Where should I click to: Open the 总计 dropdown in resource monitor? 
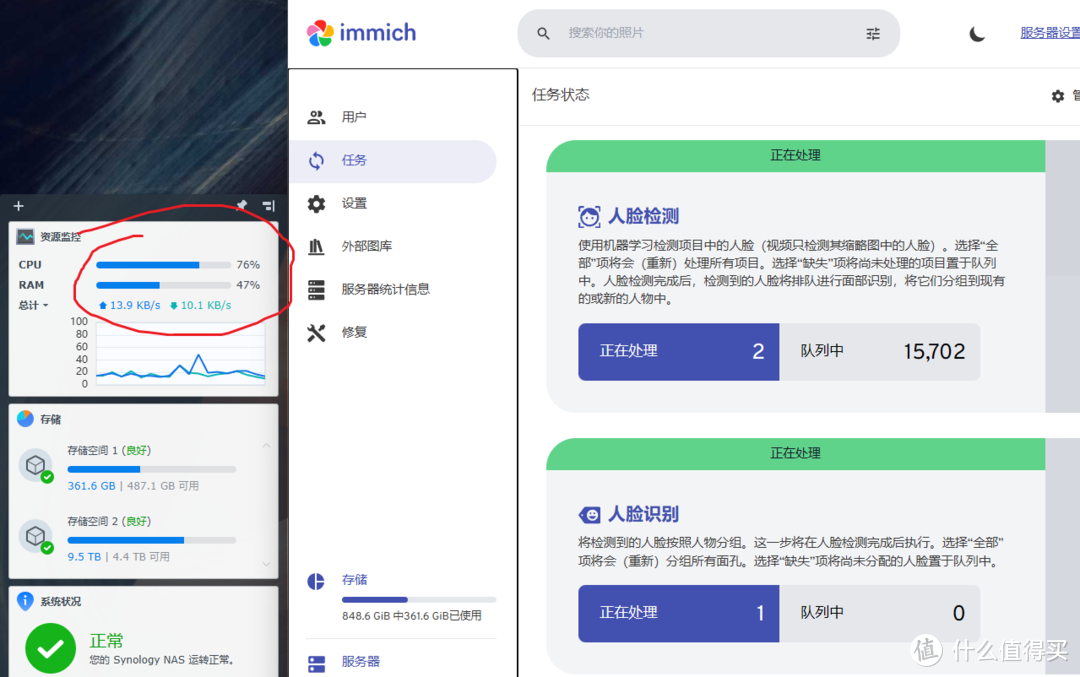[x=33, y=305]
